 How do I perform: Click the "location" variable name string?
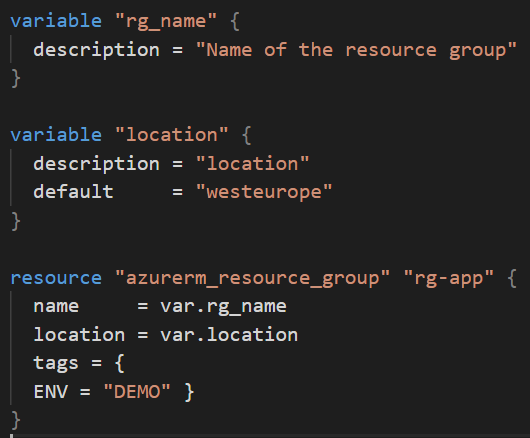point(171,135)
